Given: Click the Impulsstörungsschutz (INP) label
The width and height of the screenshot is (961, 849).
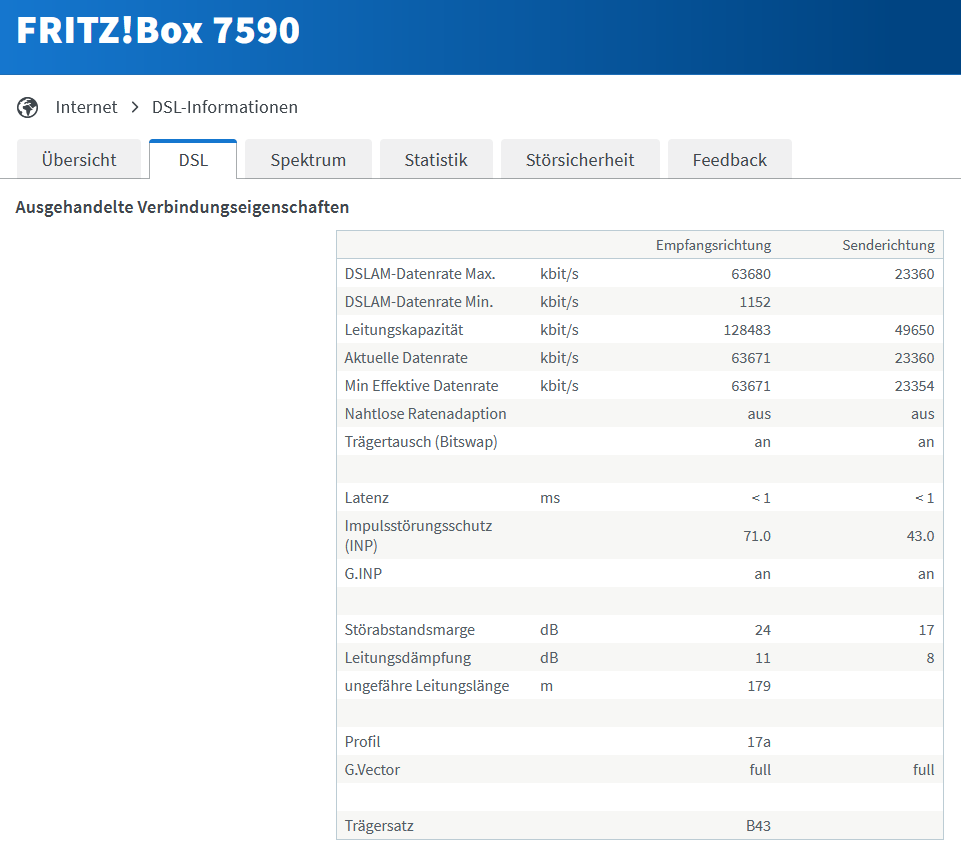Looking at the screenshot, I should point(418,536).
